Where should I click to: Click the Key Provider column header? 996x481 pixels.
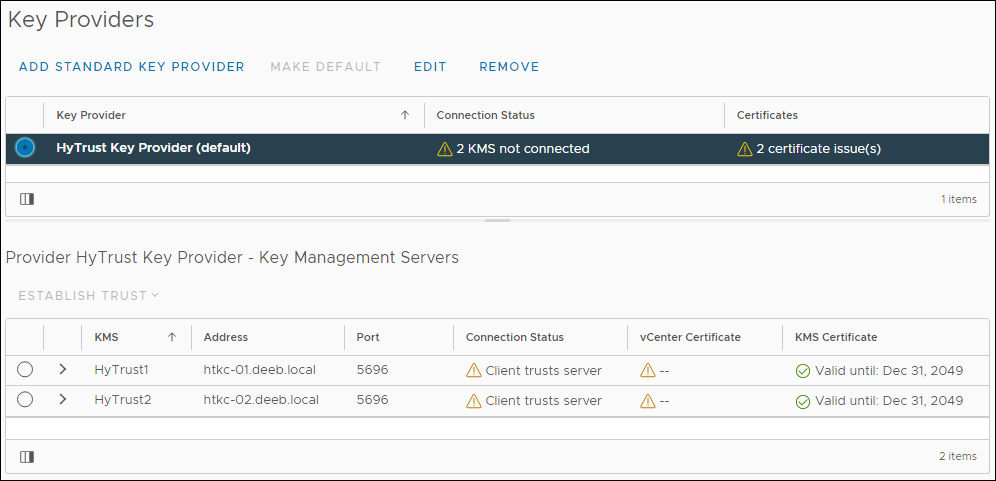click(91, 115)
